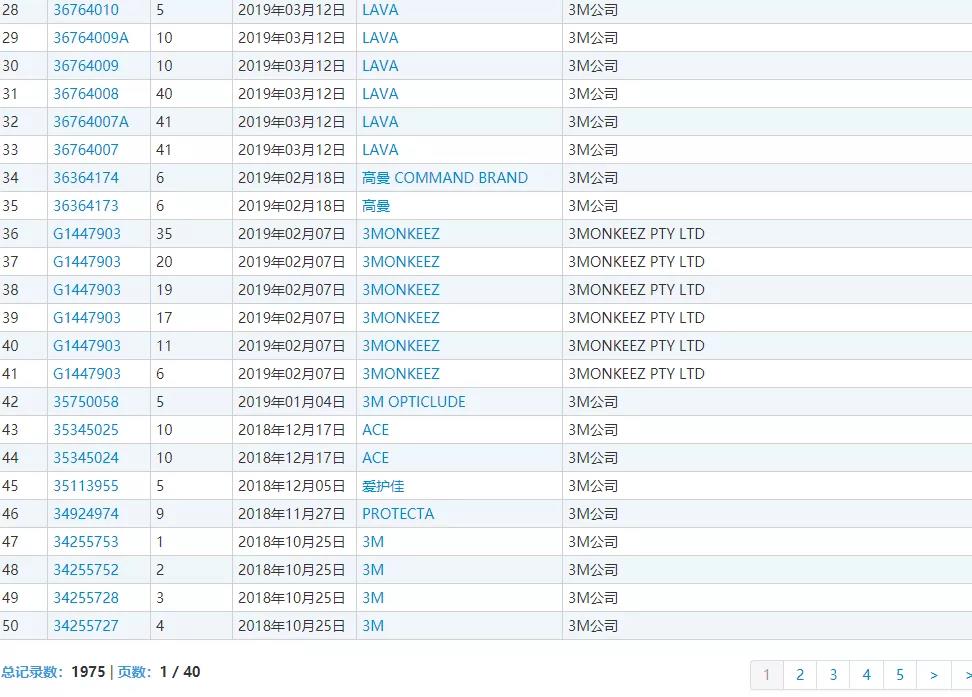Open the 3MONKEEZ trademark in row 39
This screenshot has height=697, width=972.
click(401, 317)
